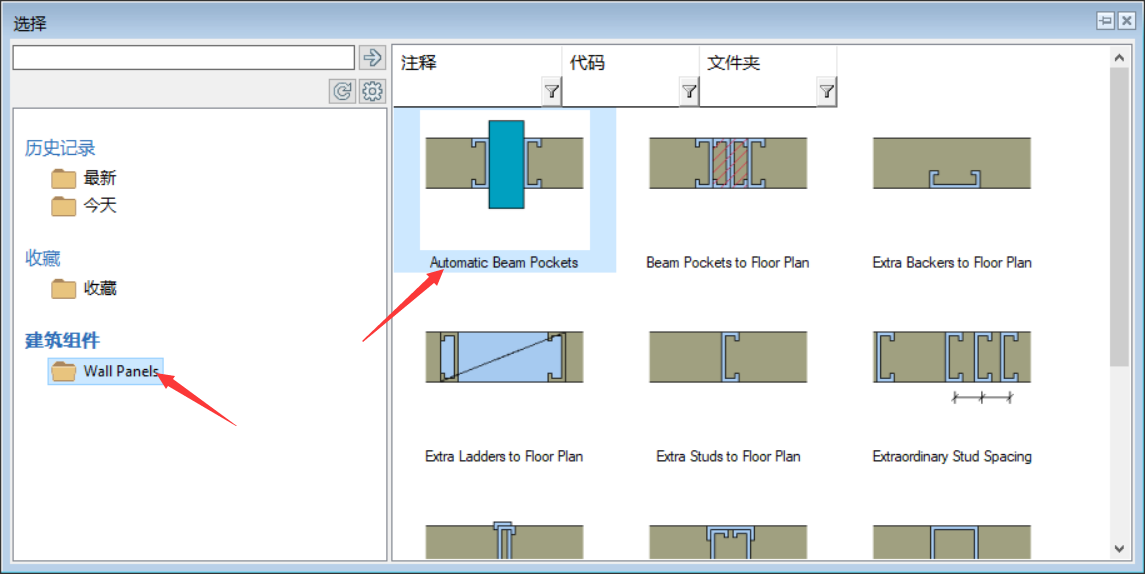The image size is (1145, 574).
Task: Select the Extra Backers to Floor Plan image
Action: 951,163
